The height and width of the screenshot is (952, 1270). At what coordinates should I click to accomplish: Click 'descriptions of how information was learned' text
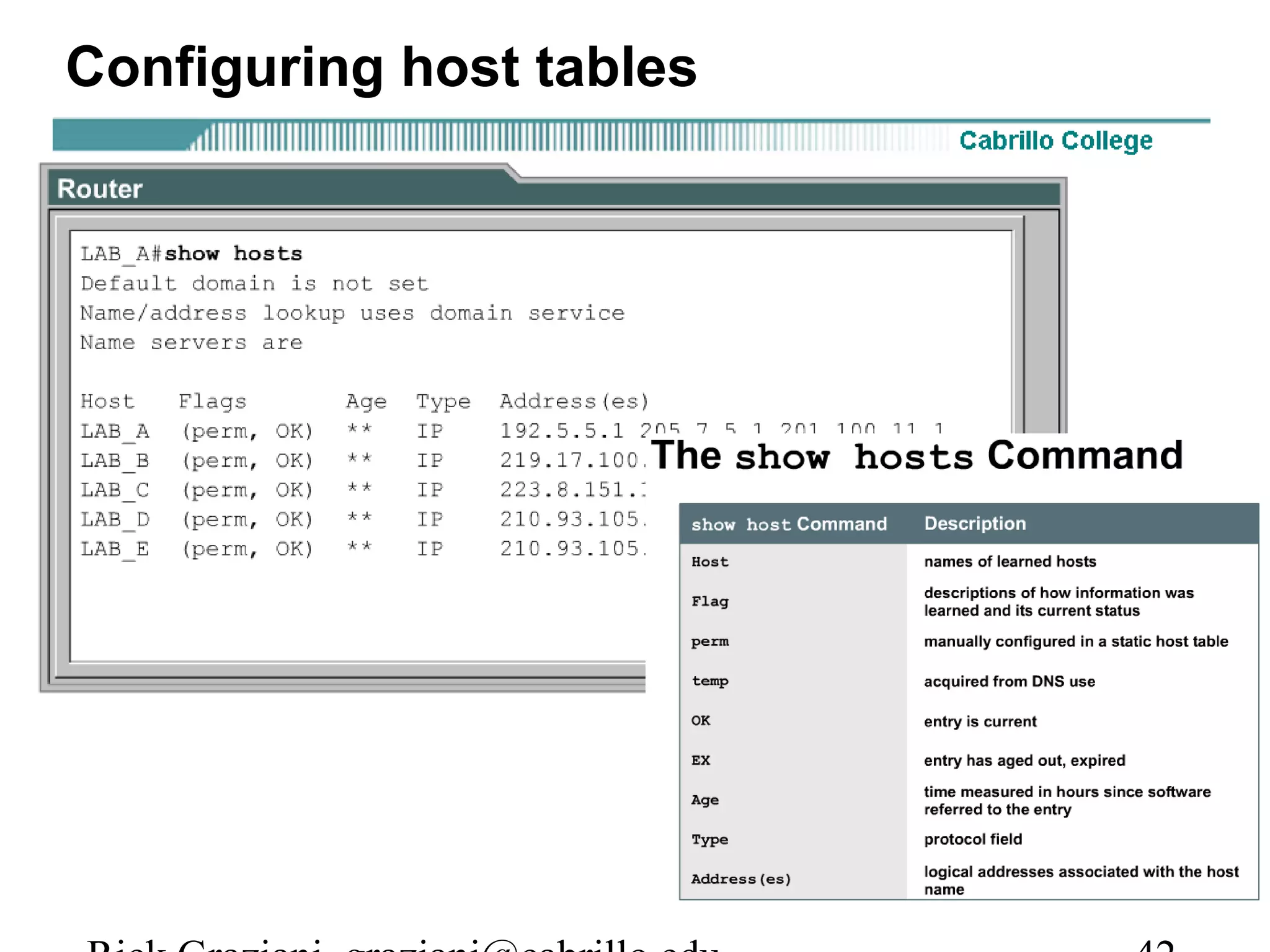coord(1059,602)
